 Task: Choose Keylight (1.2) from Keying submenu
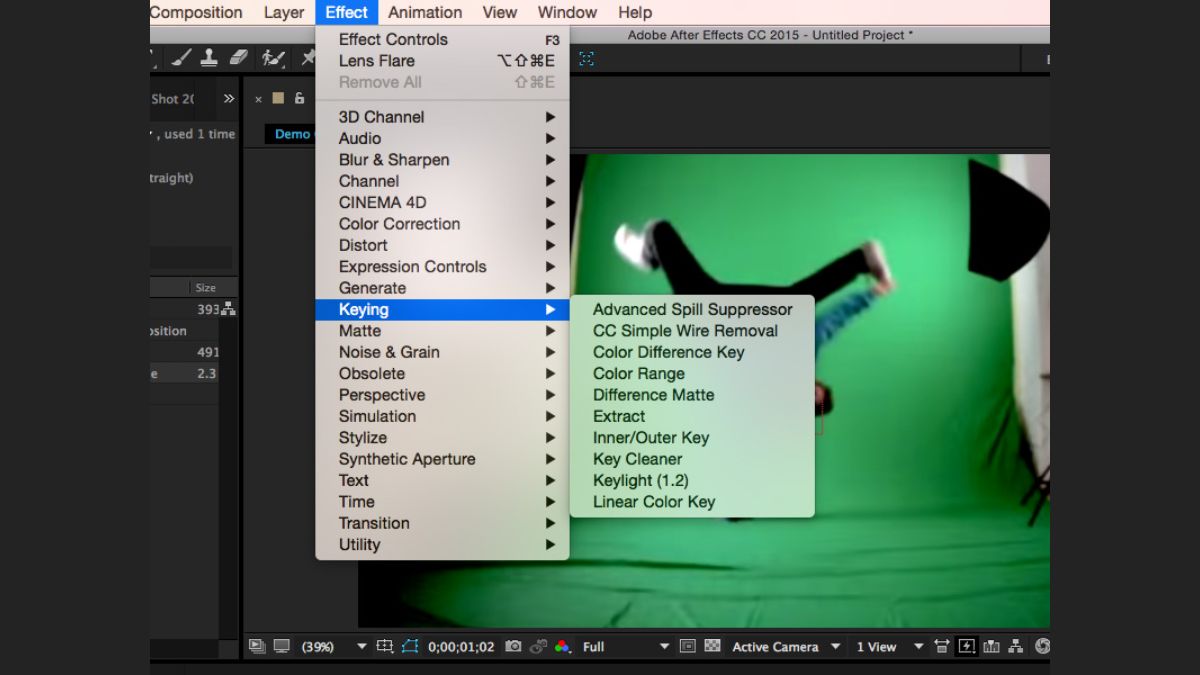[640, 481]
